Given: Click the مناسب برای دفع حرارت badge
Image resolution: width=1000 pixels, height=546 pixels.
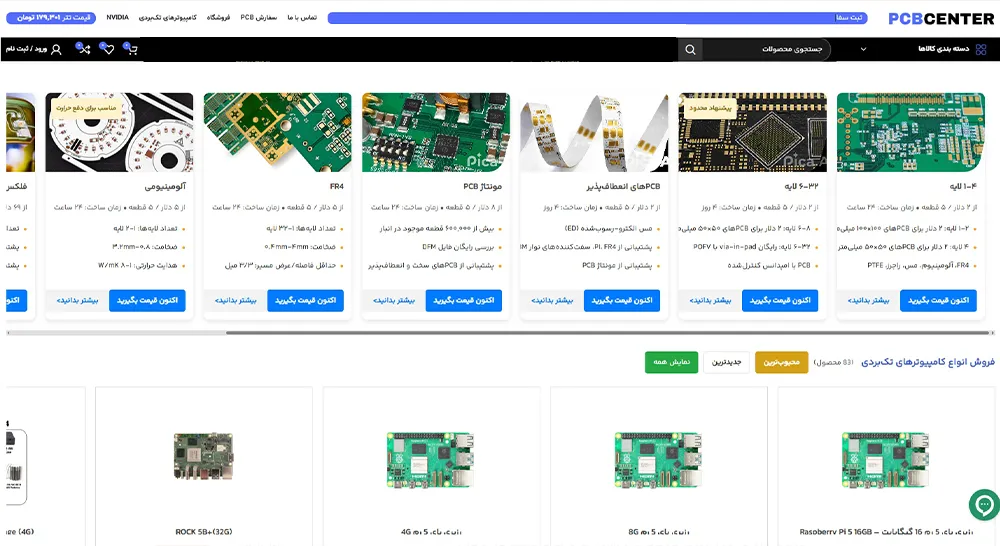Looking at the screenshot, I should coord(86,108).
